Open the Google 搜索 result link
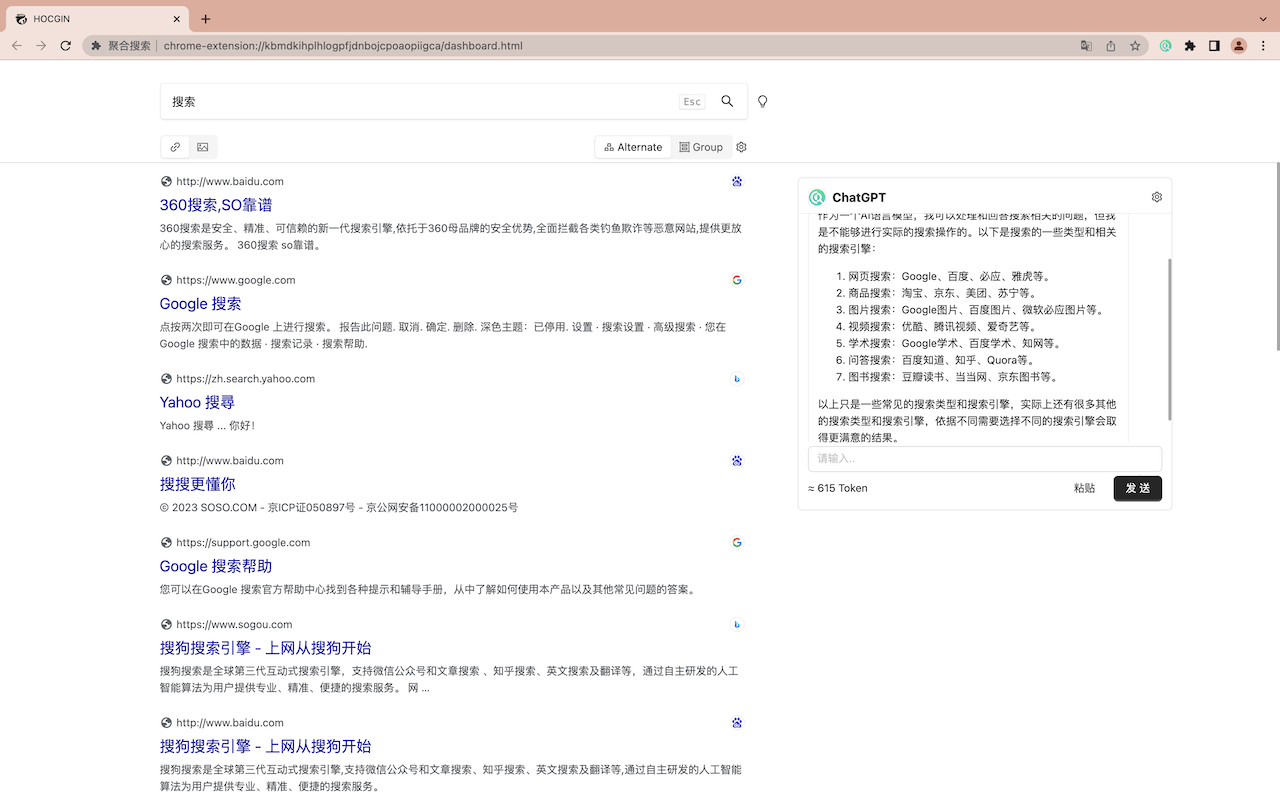1280x800 pixels. [199, 303]
